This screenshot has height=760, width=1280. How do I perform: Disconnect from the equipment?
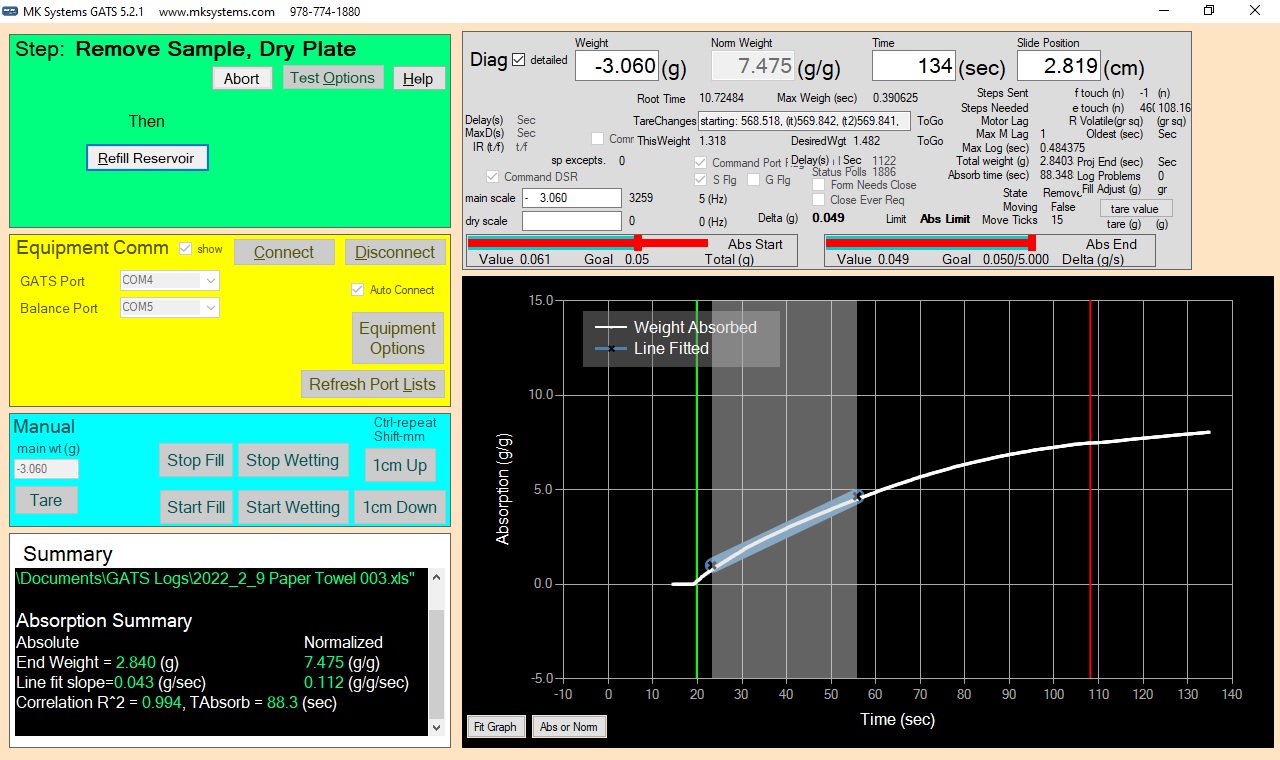396,252
